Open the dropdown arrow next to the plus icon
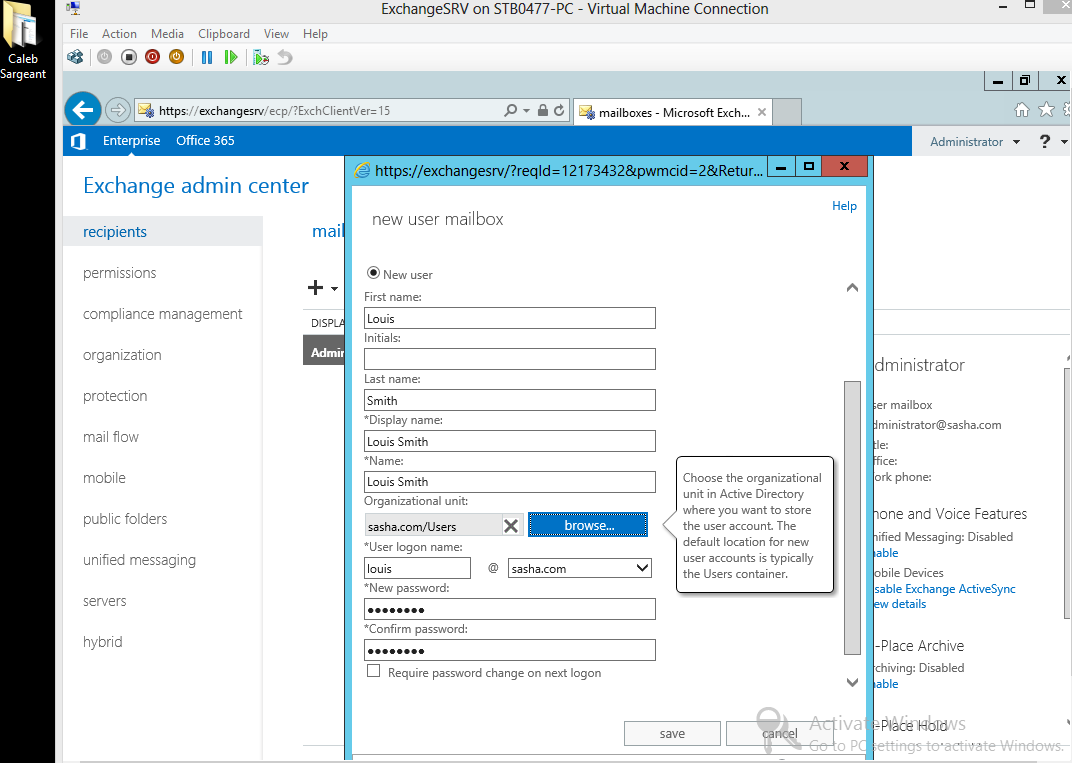Image resolution: width=1072 pixels, height=763 pixels. coord(334,289)
